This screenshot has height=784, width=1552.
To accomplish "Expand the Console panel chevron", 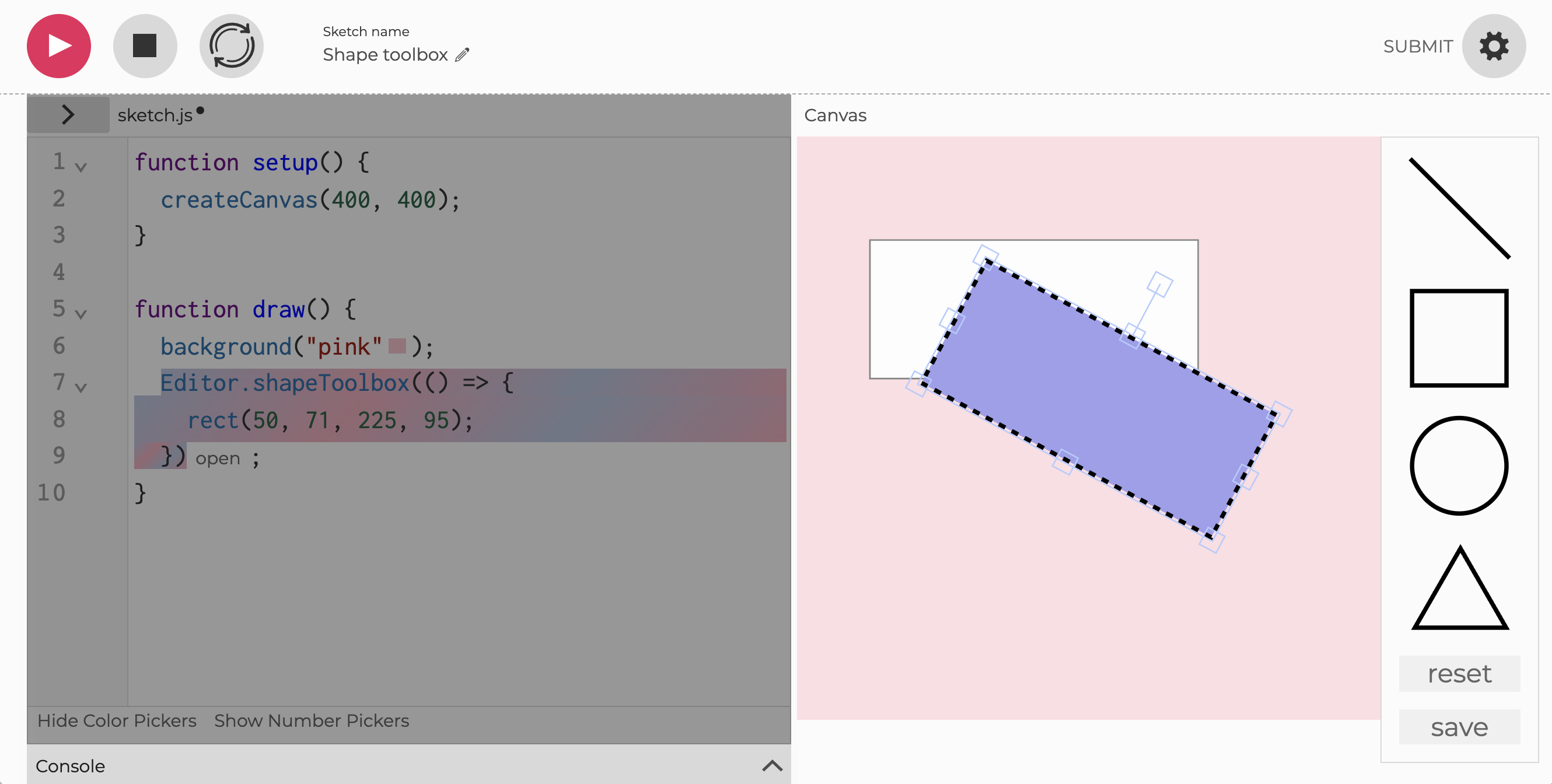I will tap(772, 766).
